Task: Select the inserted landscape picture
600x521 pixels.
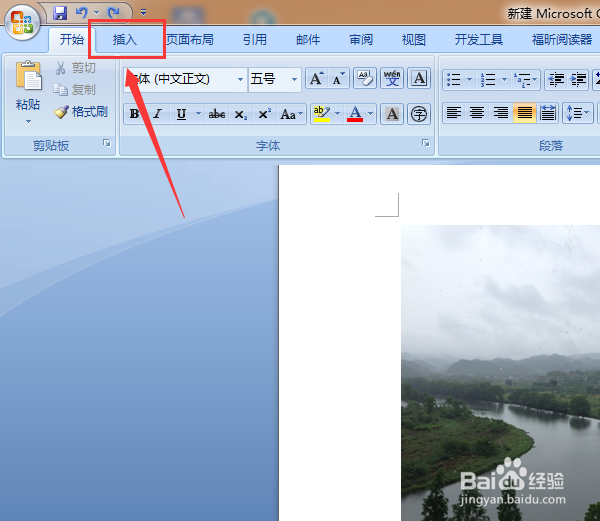Action: coord(501,373)
